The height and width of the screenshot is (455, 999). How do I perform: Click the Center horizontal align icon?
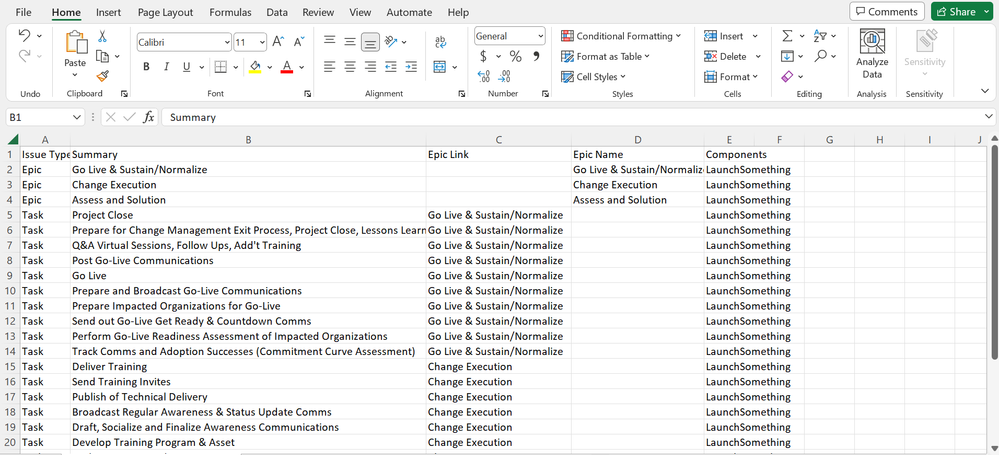350,66
